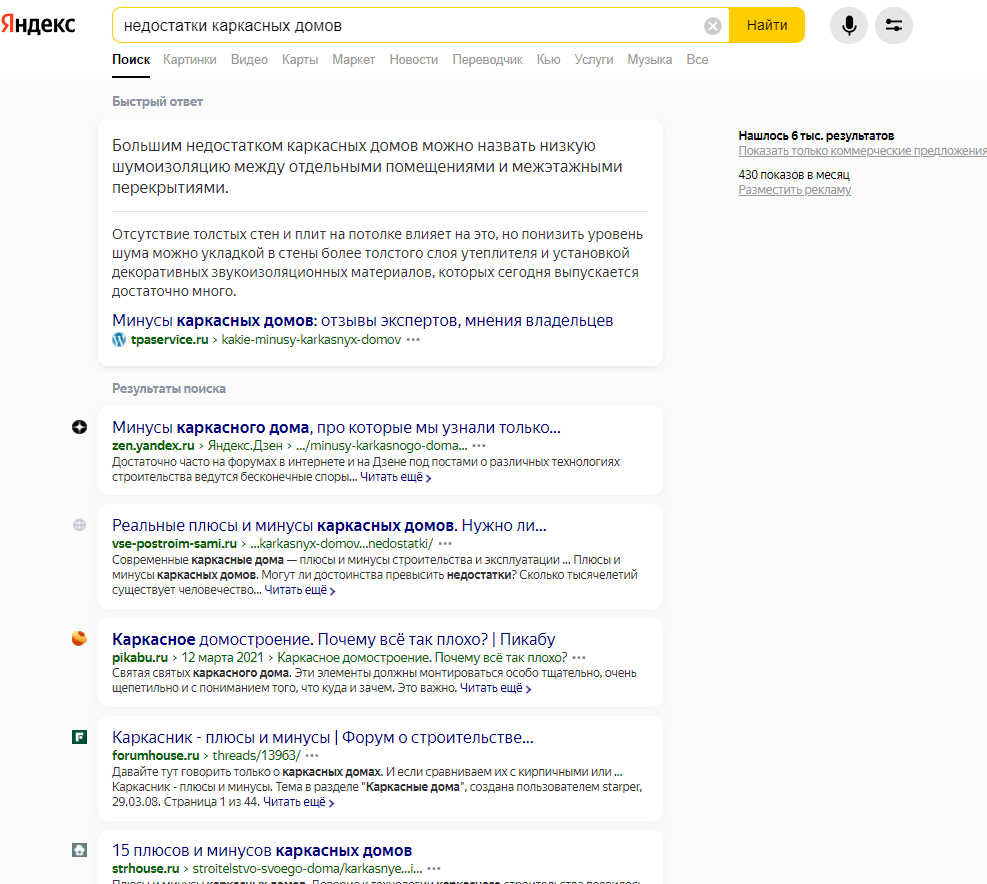This screenshot has height=884, width=987.
Task: Open 'Реальные плюсы и минусы каркасных домов' result
Action: pyautogui.click(x=329, y=526)
